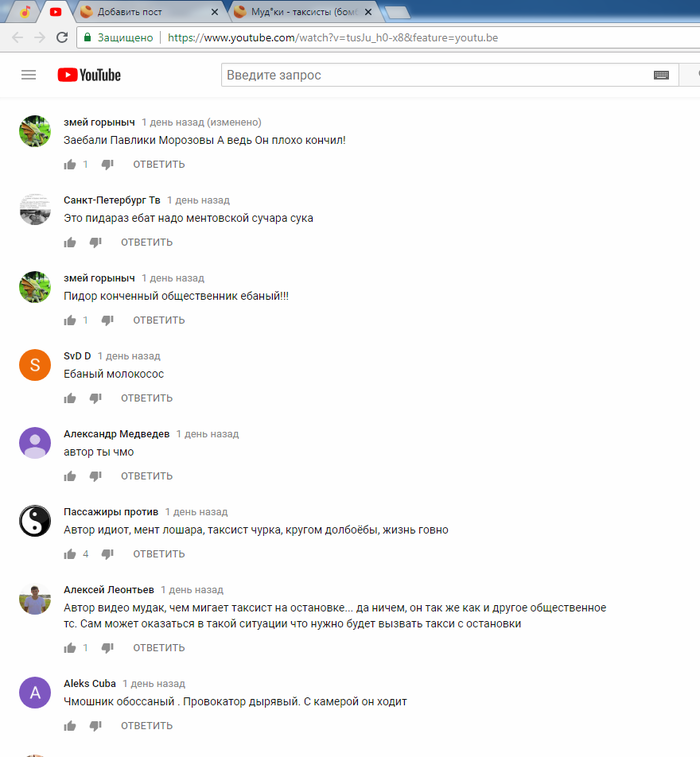Screen dimensions: 700x757
Task: Select the browser address bar URL
Action: tap(333, 38)
